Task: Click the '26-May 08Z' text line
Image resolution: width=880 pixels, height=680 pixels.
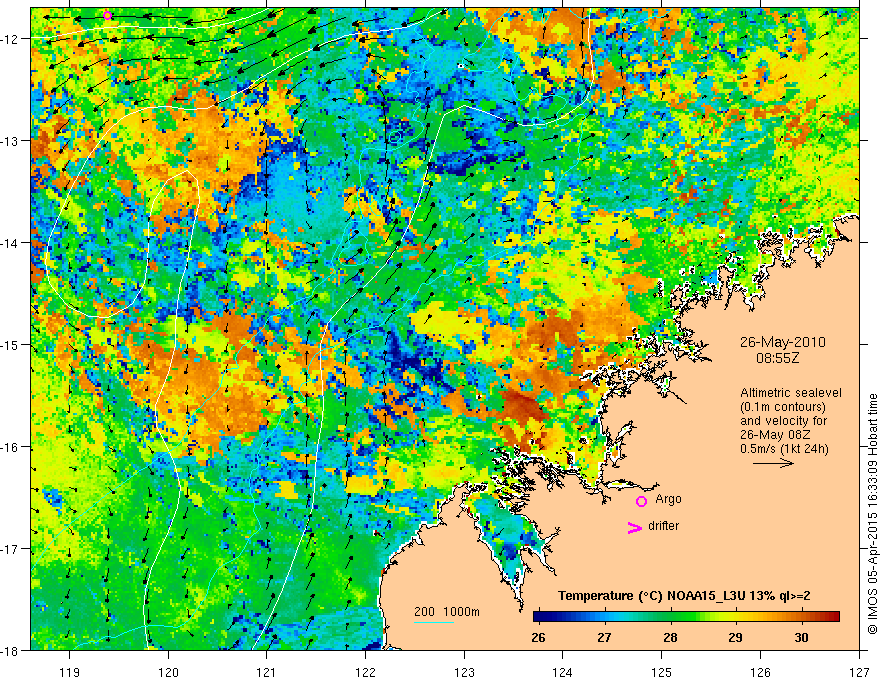Action: click(775, 435)
